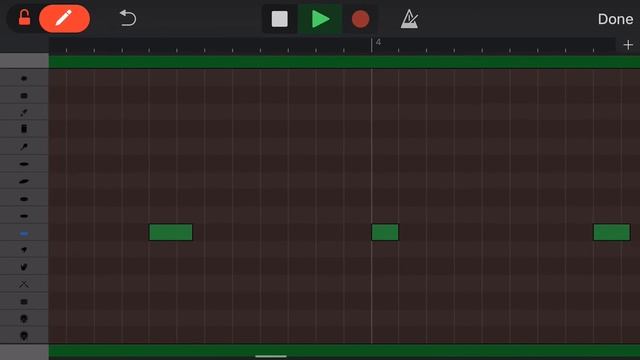
Task: Select the tilted cymbal row icon
Action: coord(24,181)
